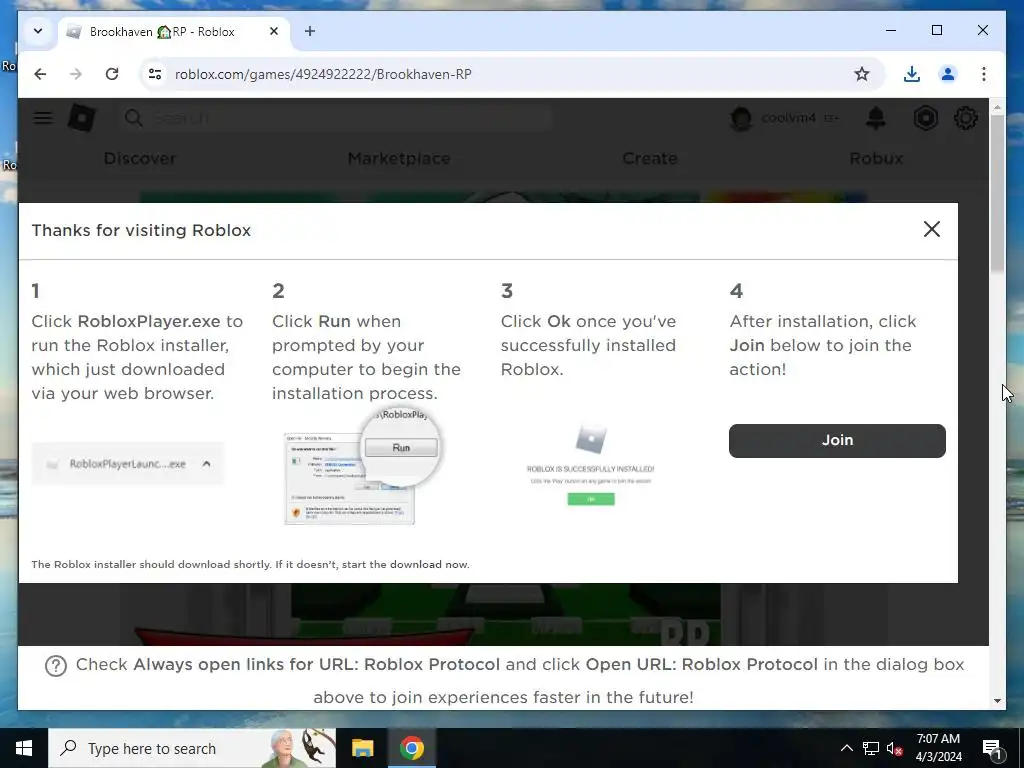Click the page scrollbar down arrow

[x=997, y=701]
